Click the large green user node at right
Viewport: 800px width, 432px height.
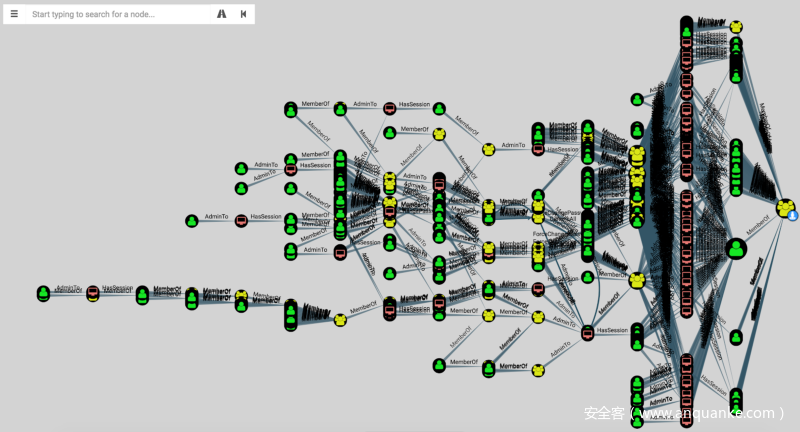point(736,248)
